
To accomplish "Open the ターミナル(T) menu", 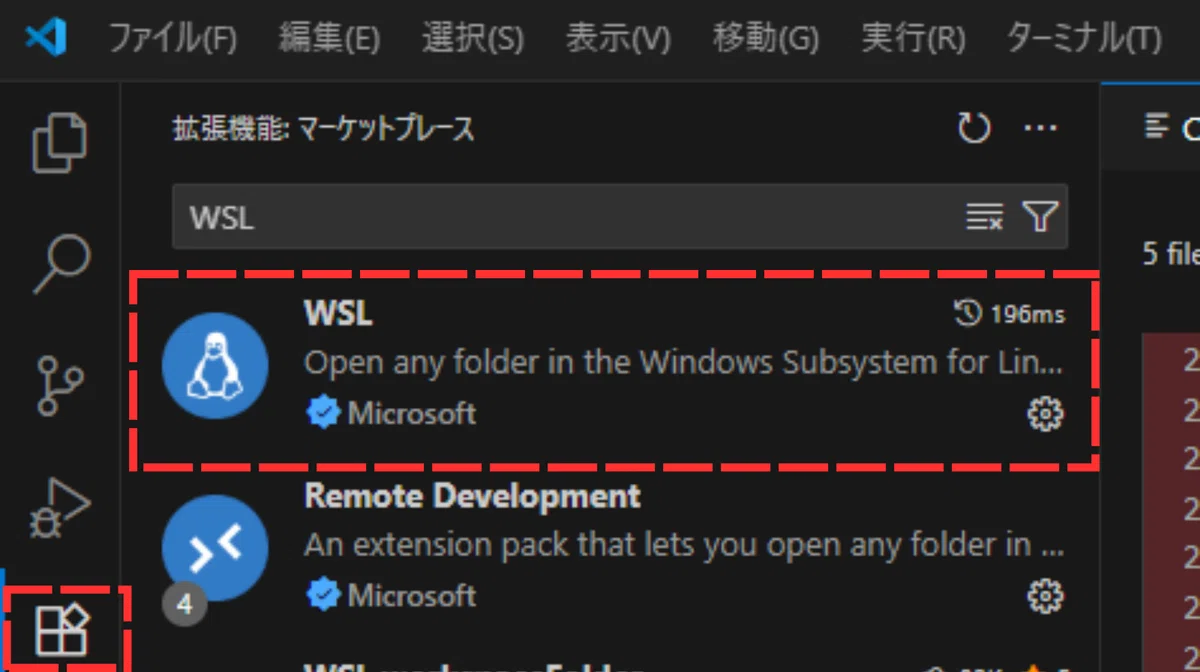I will pos(1084,40).
